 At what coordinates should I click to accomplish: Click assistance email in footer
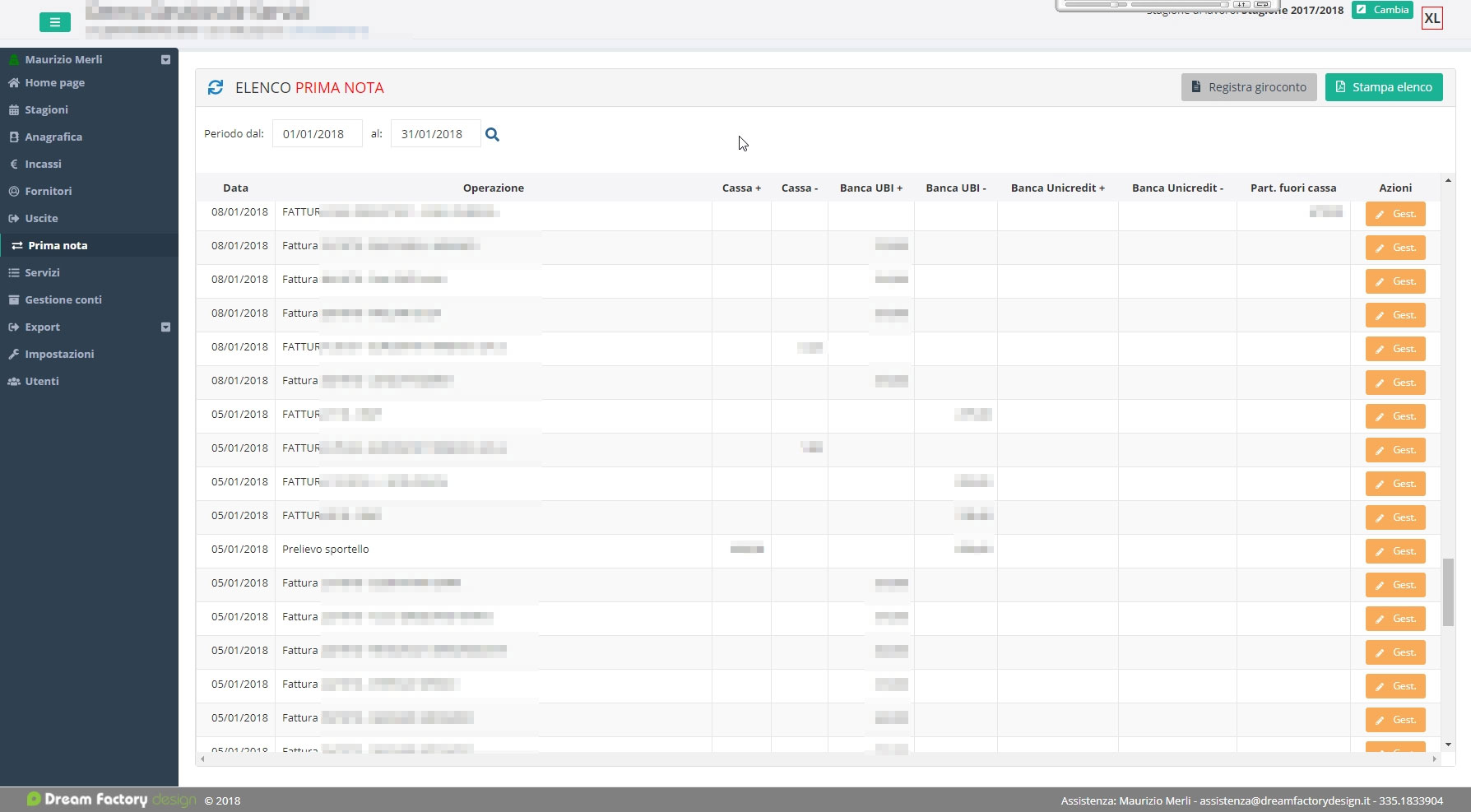[x=1285, y=800]
